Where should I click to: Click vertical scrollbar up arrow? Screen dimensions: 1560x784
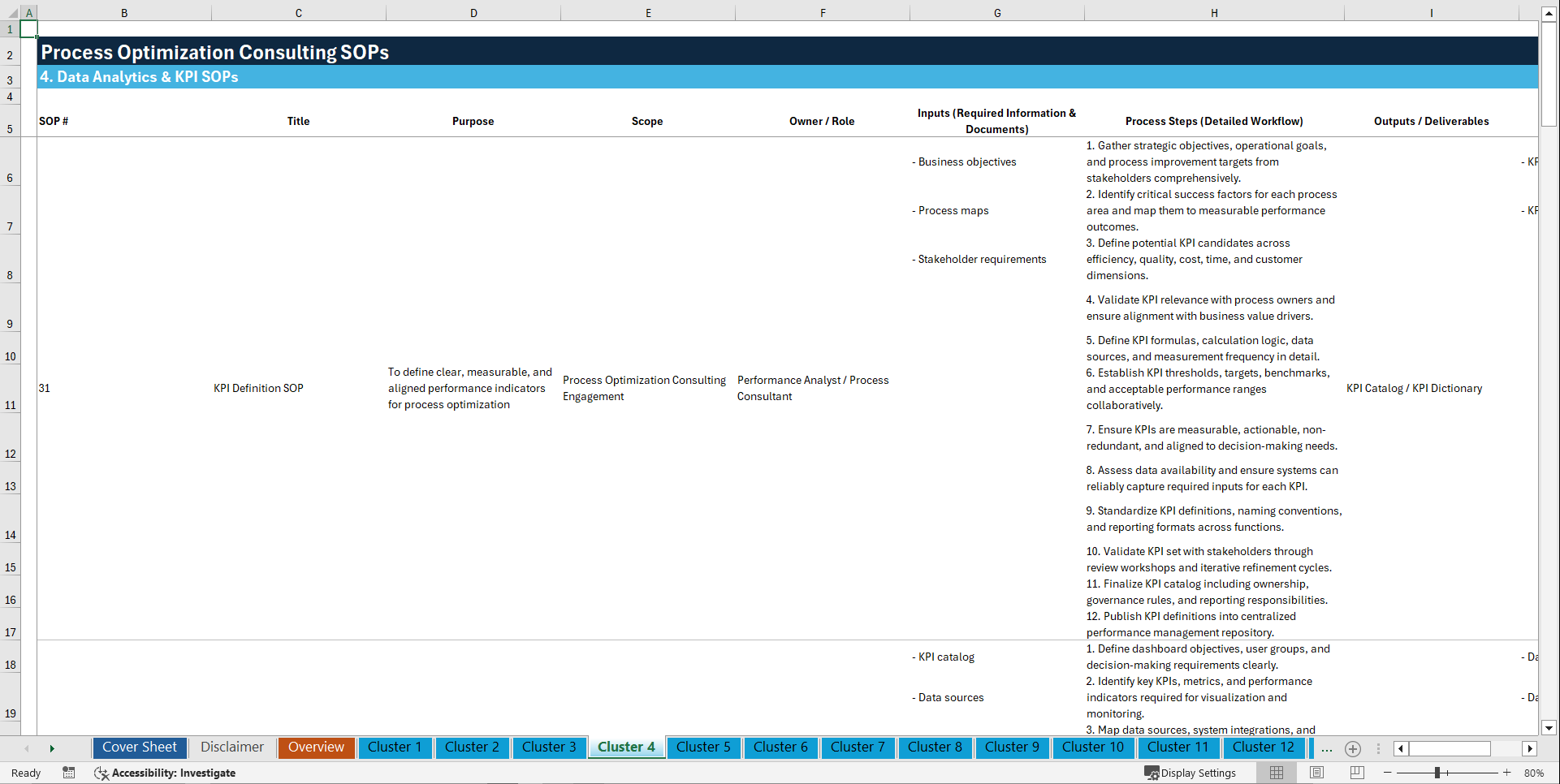click(x=1549, y=14)
